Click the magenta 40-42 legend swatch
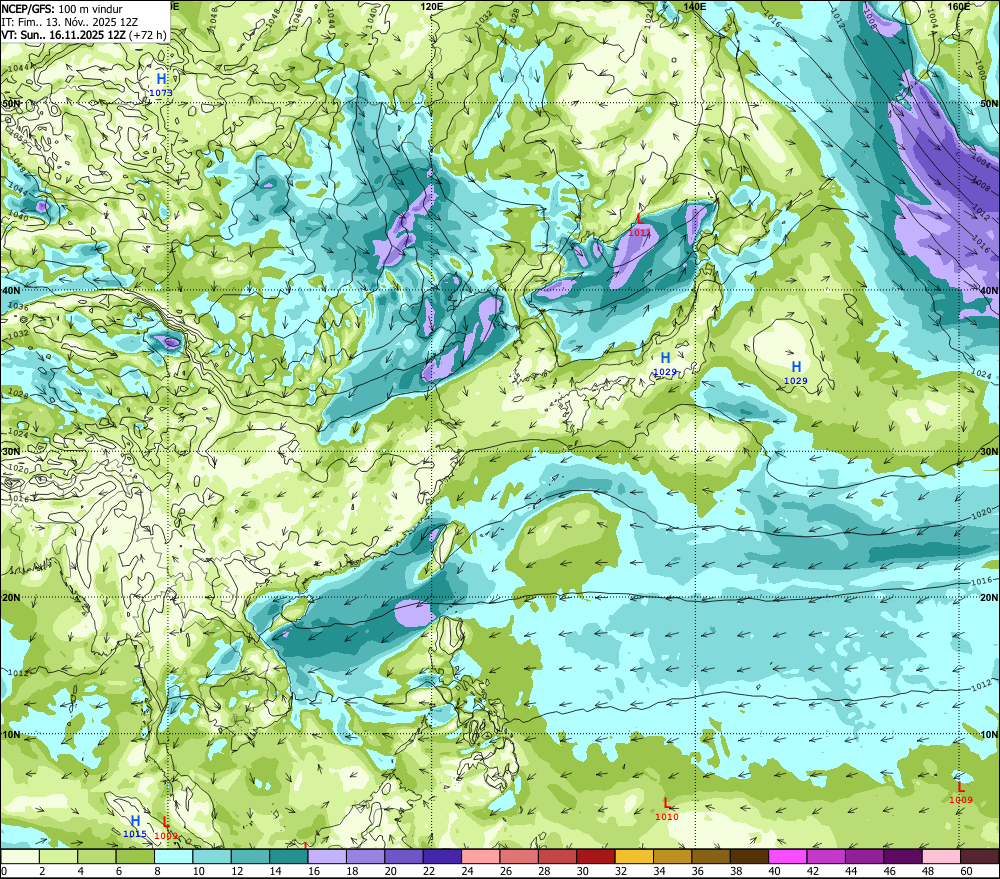The height and width of the screenshot is (879, 1000). (788, 856)
